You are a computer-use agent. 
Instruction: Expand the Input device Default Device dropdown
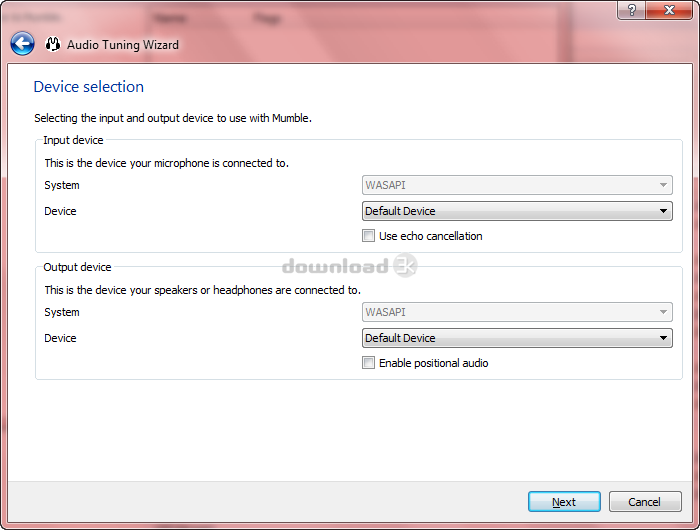(x=517, y=211)
